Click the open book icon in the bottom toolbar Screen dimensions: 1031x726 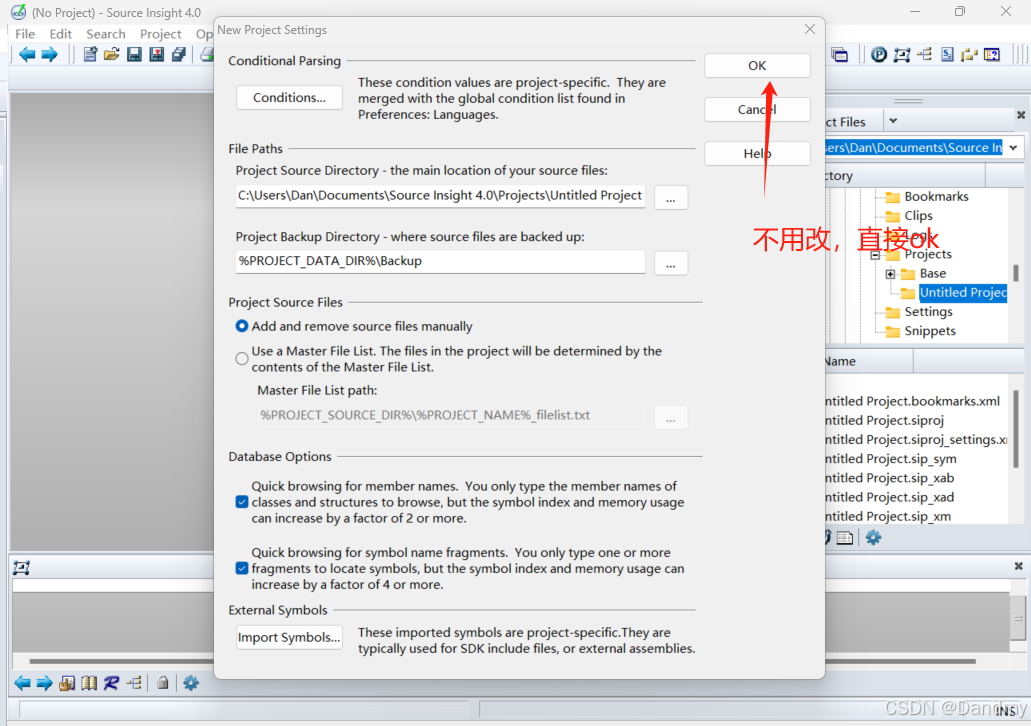point(89,683)
